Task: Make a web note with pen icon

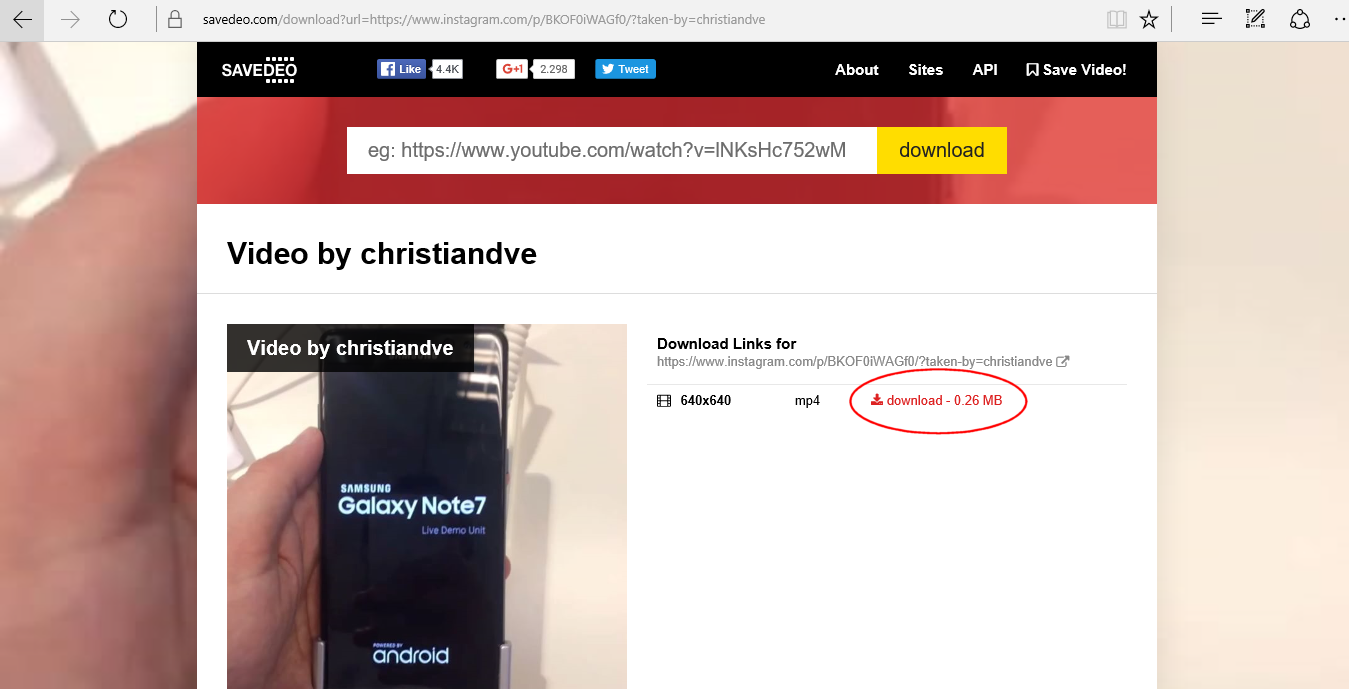Action: coord(1255,19)
